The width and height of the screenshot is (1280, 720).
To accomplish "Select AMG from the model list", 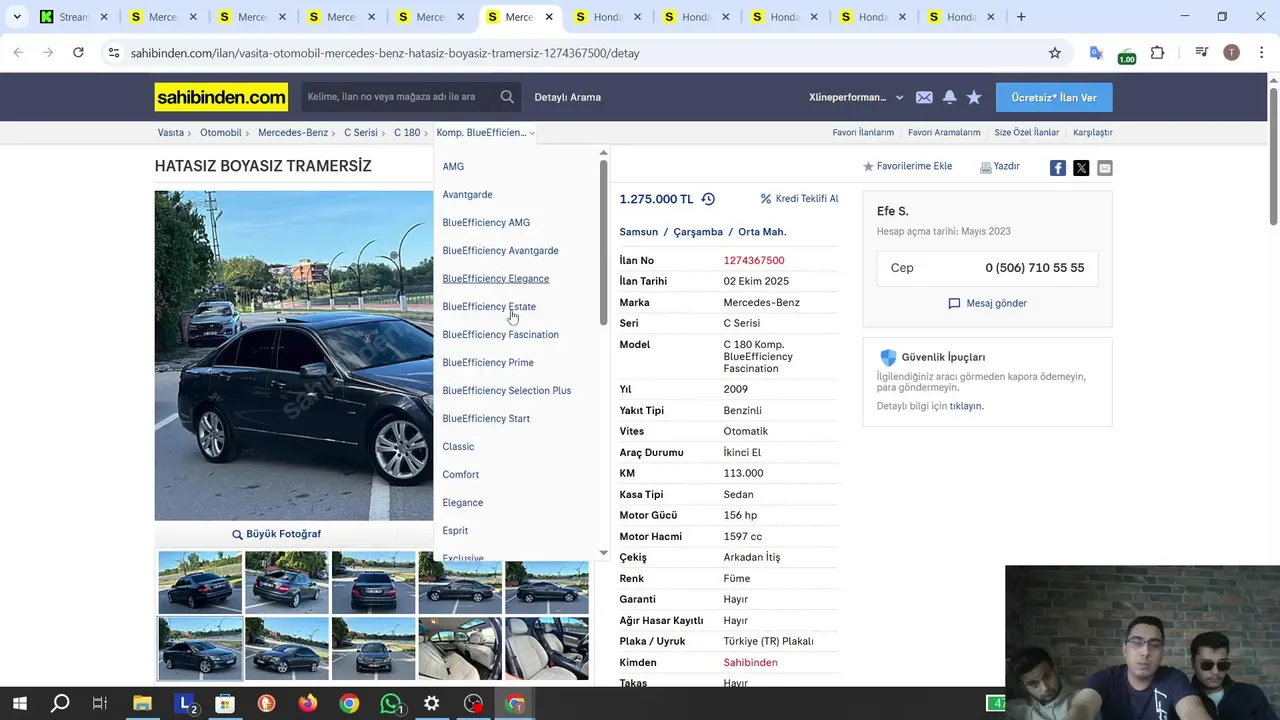I will click(x=453, y=167).
